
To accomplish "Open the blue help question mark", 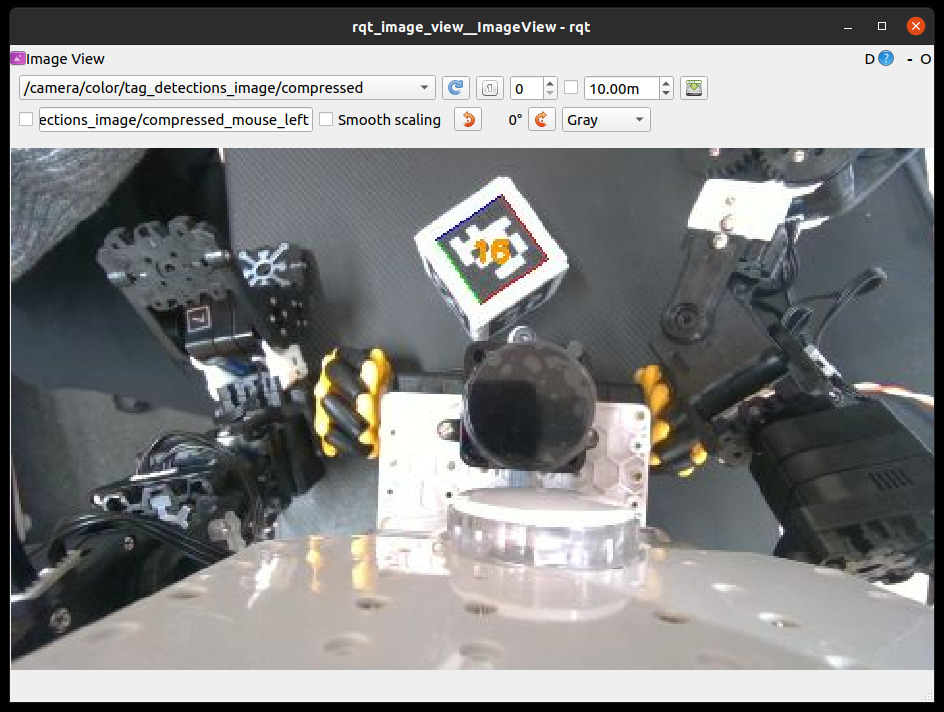I will click(x=886, y=59).
